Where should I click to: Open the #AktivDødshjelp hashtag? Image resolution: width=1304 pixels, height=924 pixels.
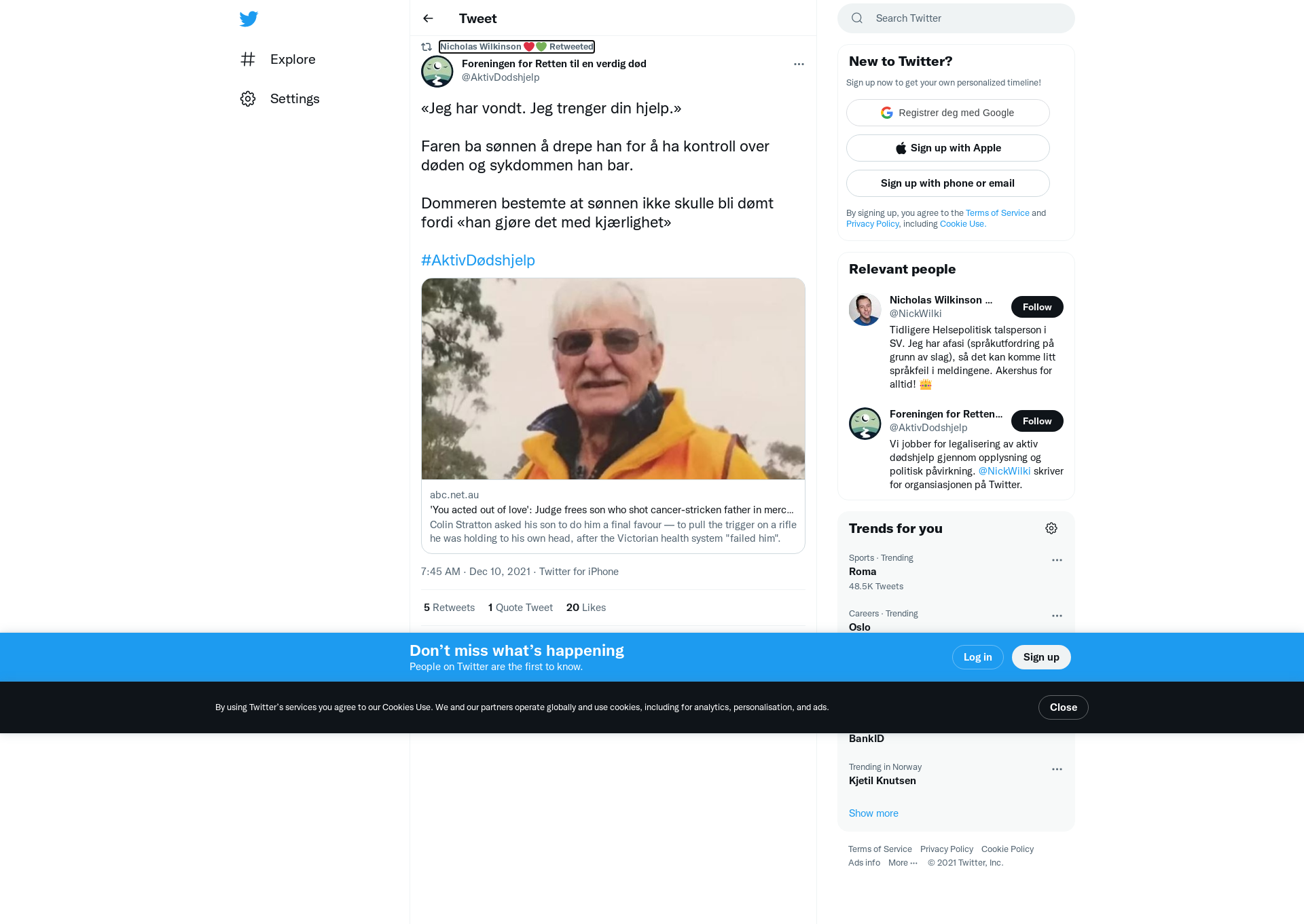(x=478, y=260)
